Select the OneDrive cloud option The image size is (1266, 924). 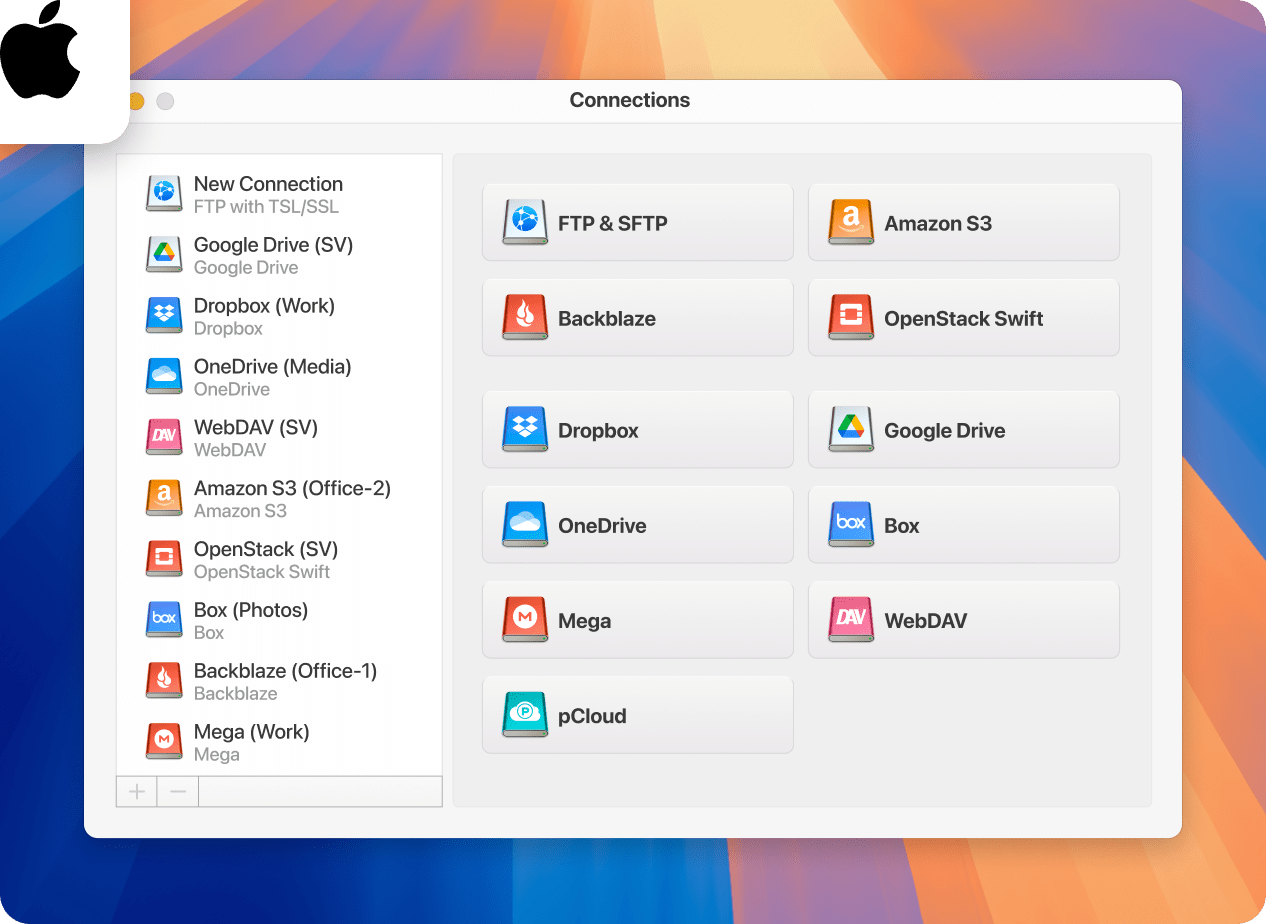point(637,524)
